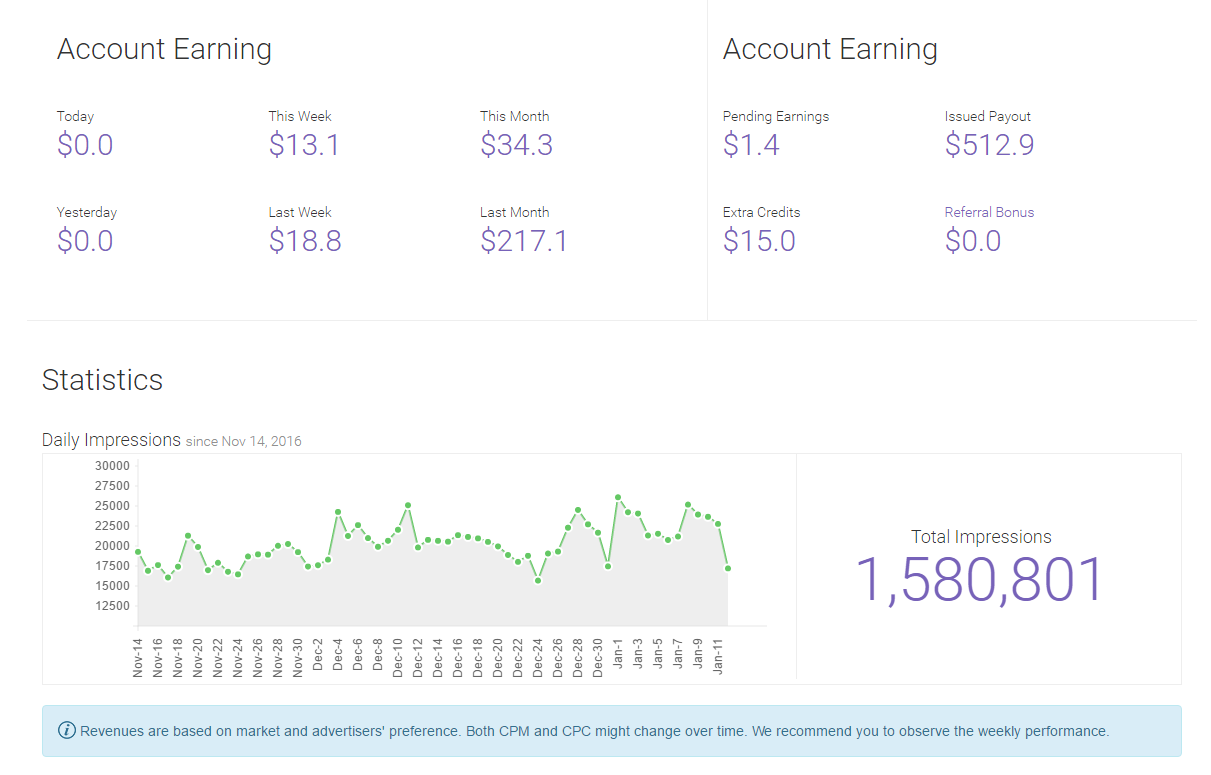Viewport: 1211px width, 775px height.
Task: Click the 30000 y-axis label
Action: tap(112, 466)
